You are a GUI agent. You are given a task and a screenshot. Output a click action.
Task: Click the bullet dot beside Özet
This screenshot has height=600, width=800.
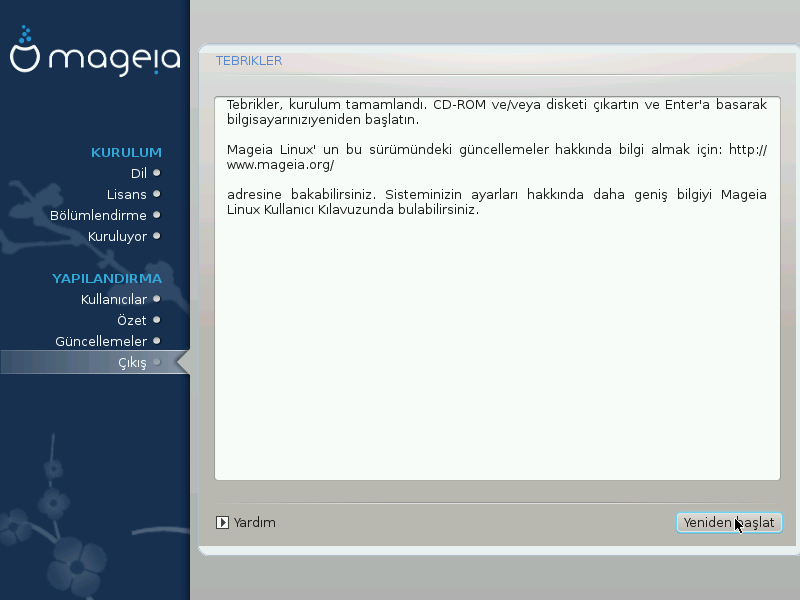click(x=157, y=320)
